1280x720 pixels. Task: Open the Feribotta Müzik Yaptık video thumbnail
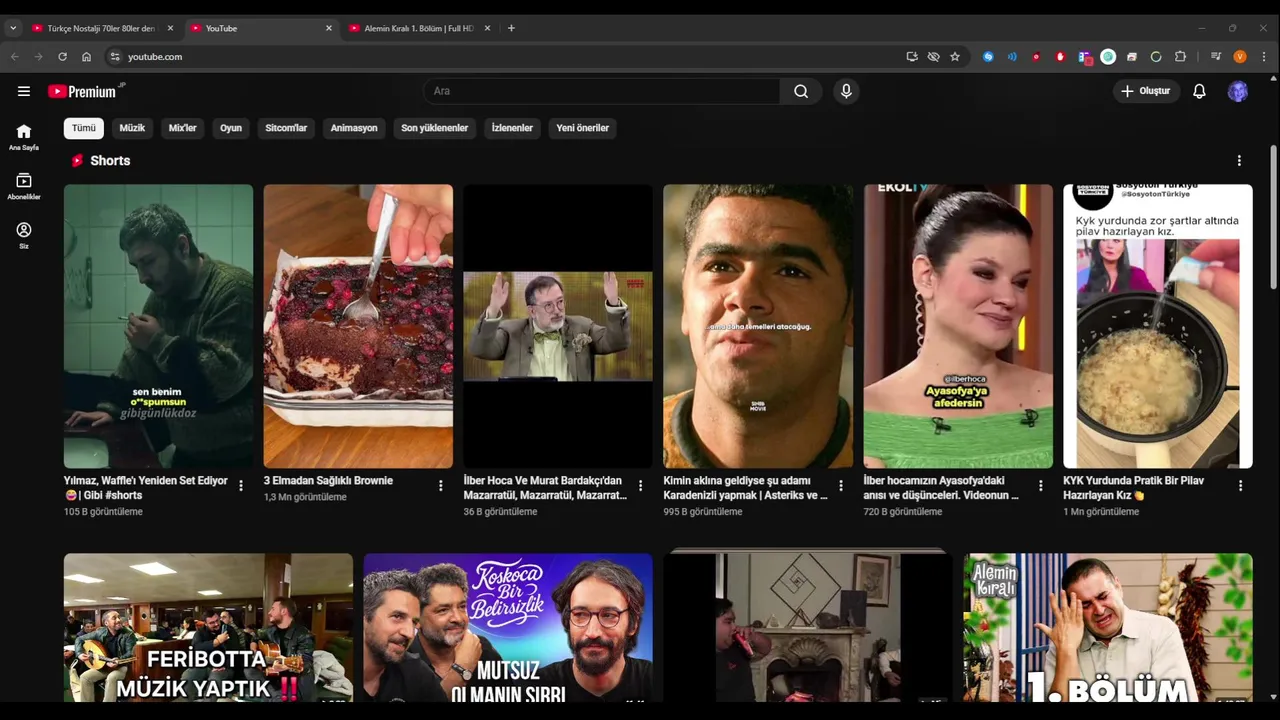(208, 628)
